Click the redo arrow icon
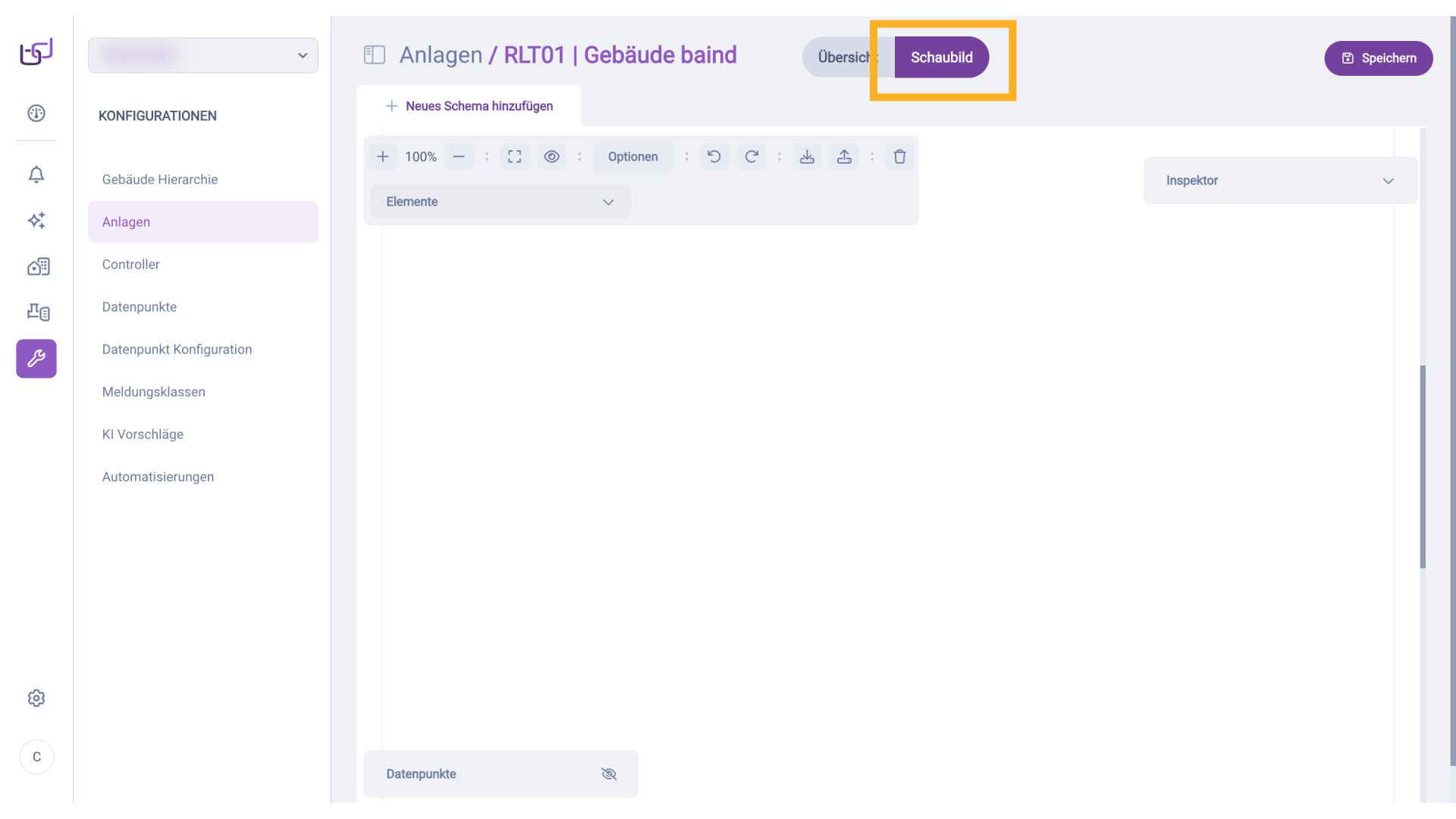 pos(752,157)
